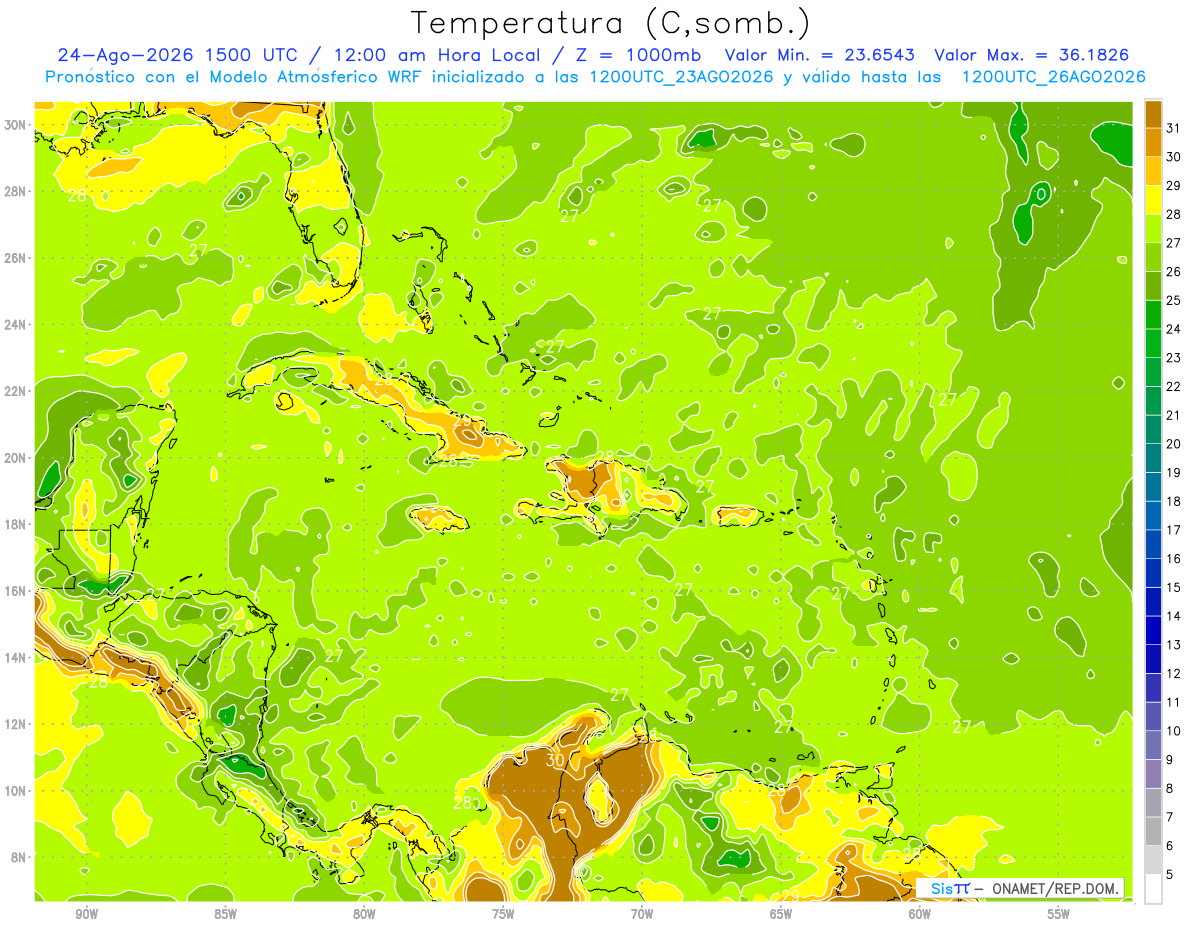
Task: Click the legend value 28 on the color scale
Action: 1173,214
